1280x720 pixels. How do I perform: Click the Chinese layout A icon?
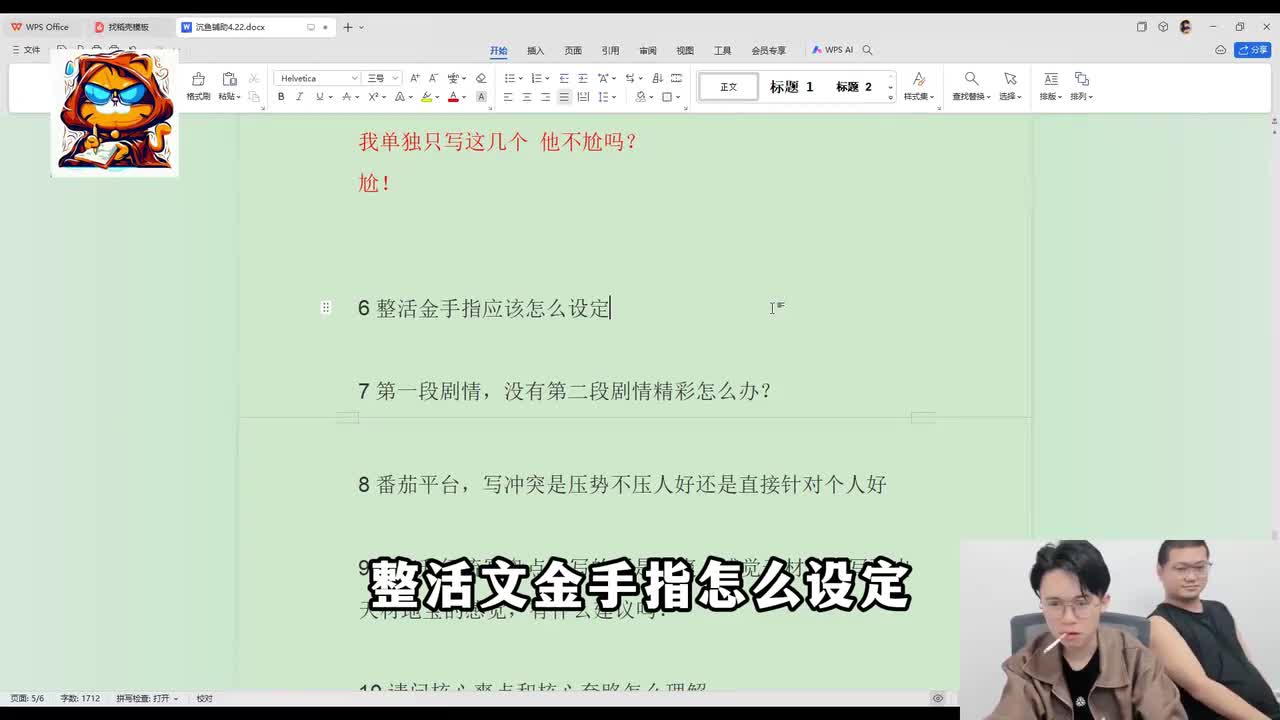pos(603,78)
